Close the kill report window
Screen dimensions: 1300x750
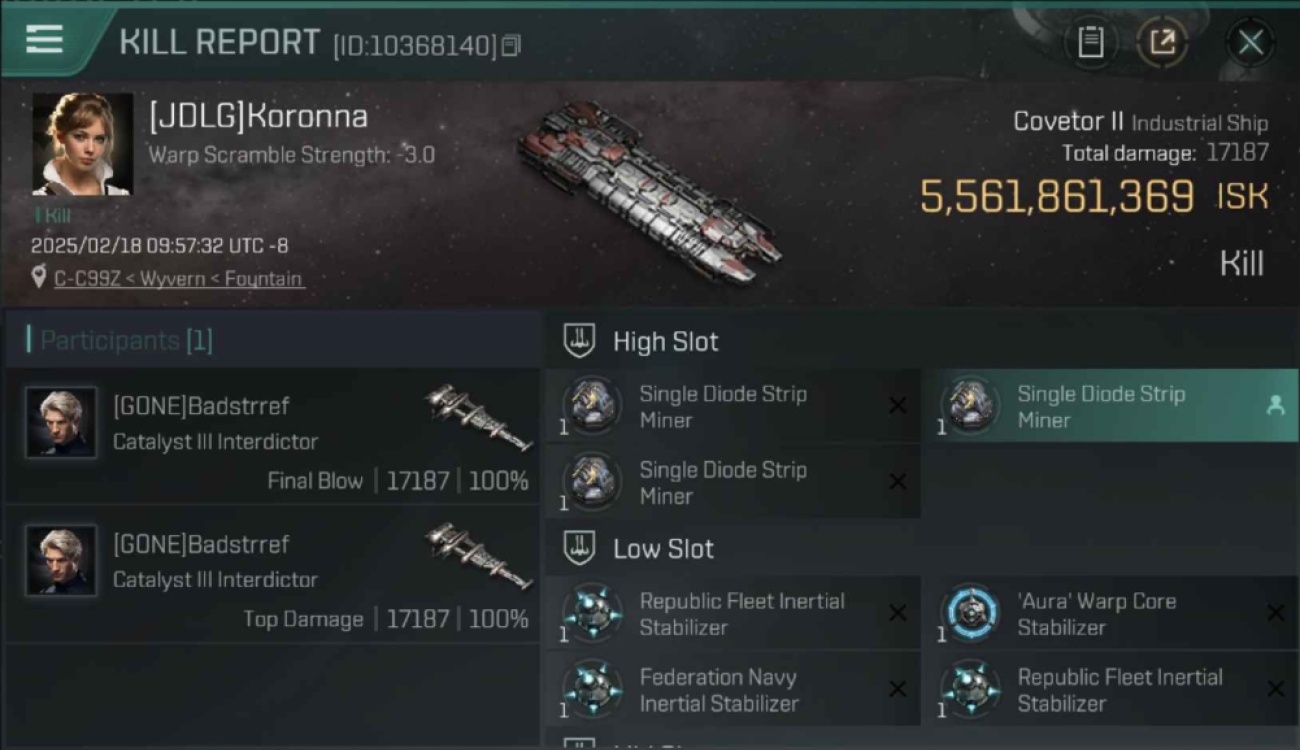1250,42
